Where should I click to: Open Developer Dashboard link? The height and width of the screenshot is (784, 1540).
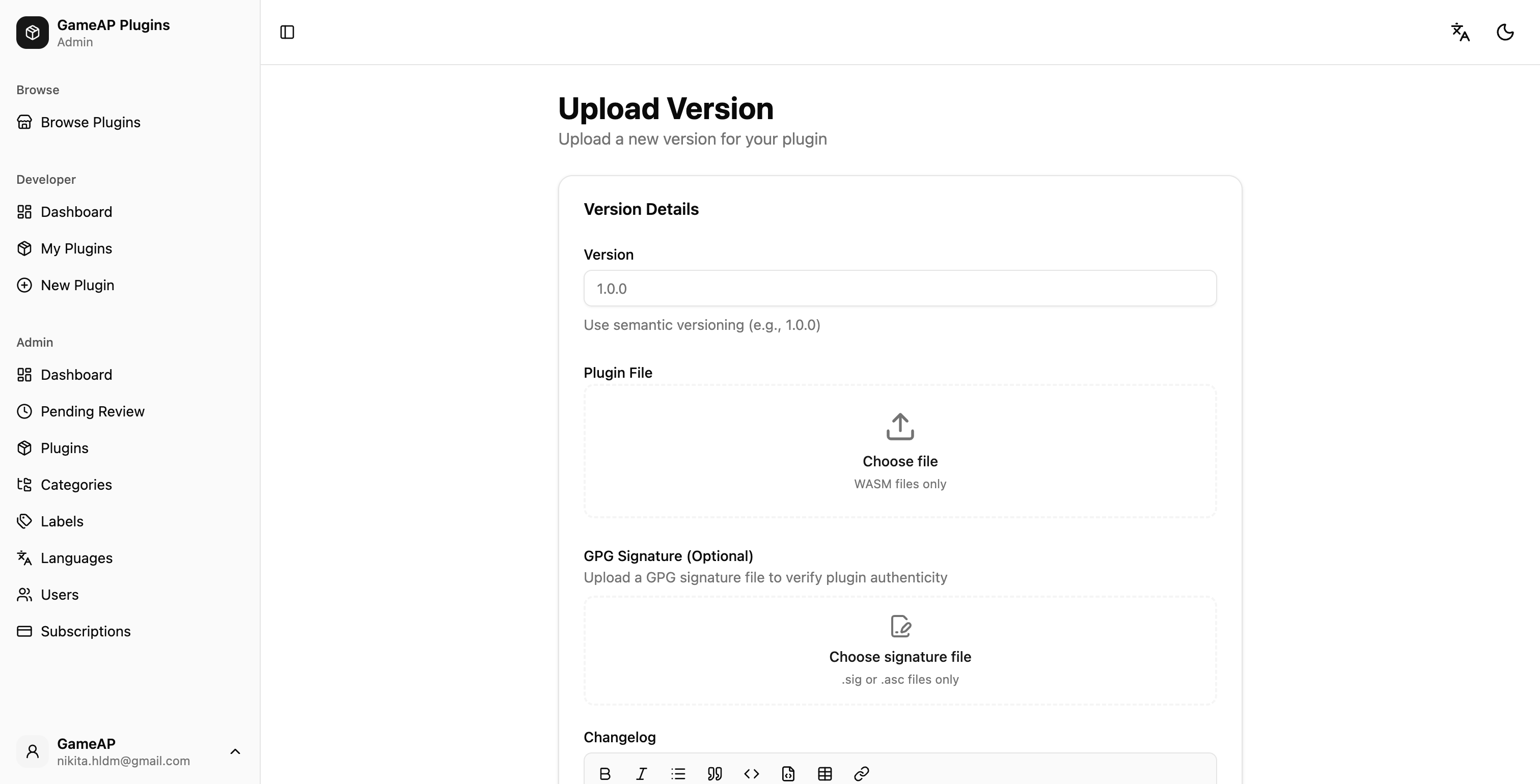[76, 212]
